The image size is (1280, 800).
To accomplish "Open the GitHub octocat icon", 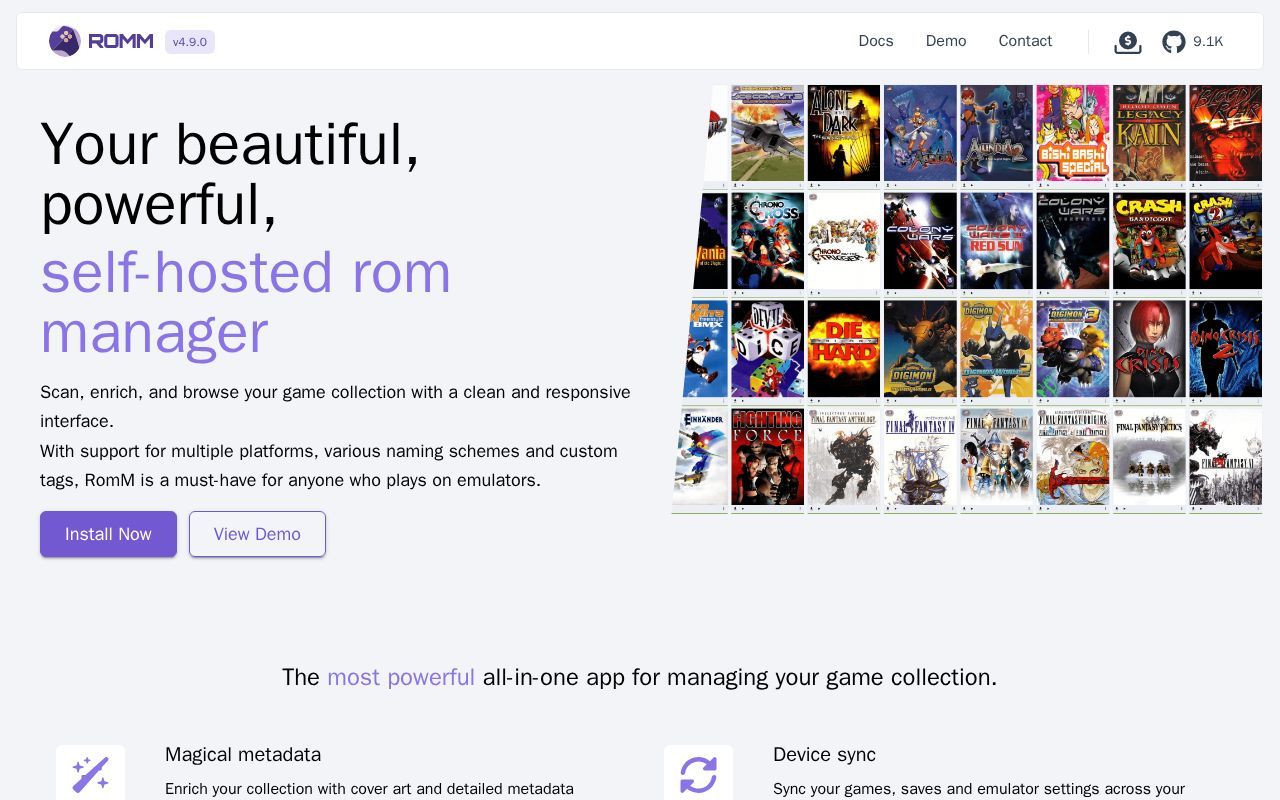I will 1174,42.
